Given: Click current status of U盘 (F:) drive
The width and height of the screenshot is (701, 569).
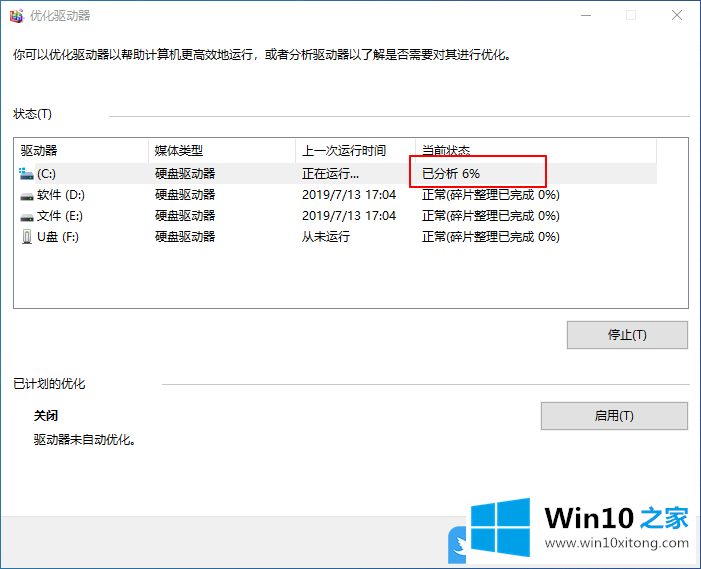Looking at the screenshot, I should [491, 236].
